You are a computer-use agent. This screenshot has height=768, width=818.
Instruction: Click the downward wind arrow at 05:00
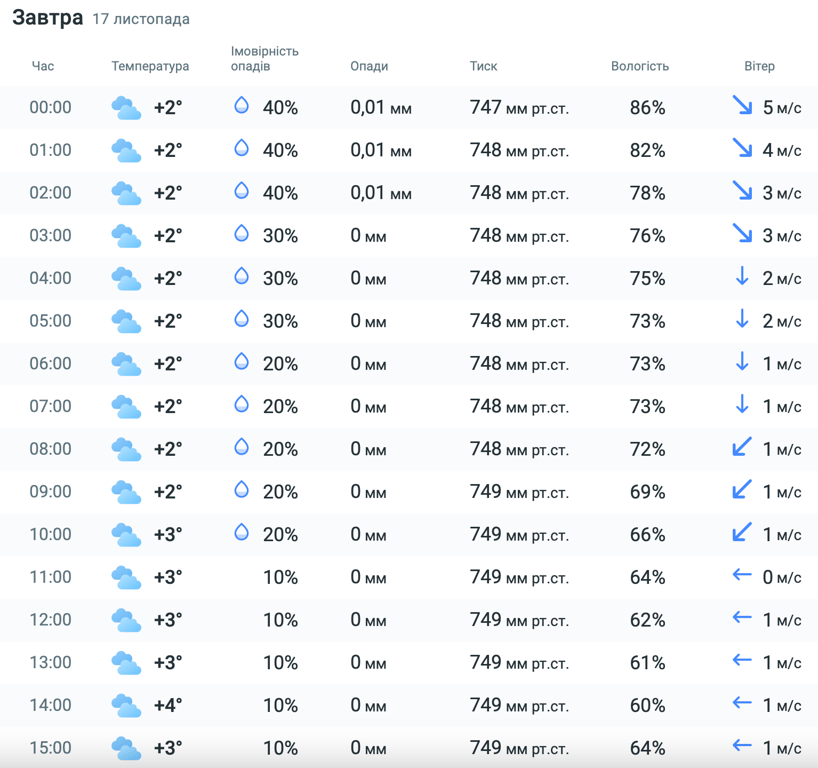(x=742, y=319)
